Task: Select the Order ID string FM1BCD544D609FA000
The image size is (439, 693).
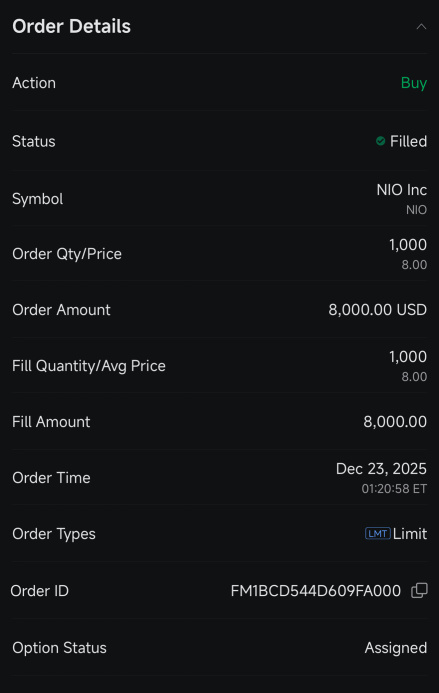Action: (x=316, y=590)
